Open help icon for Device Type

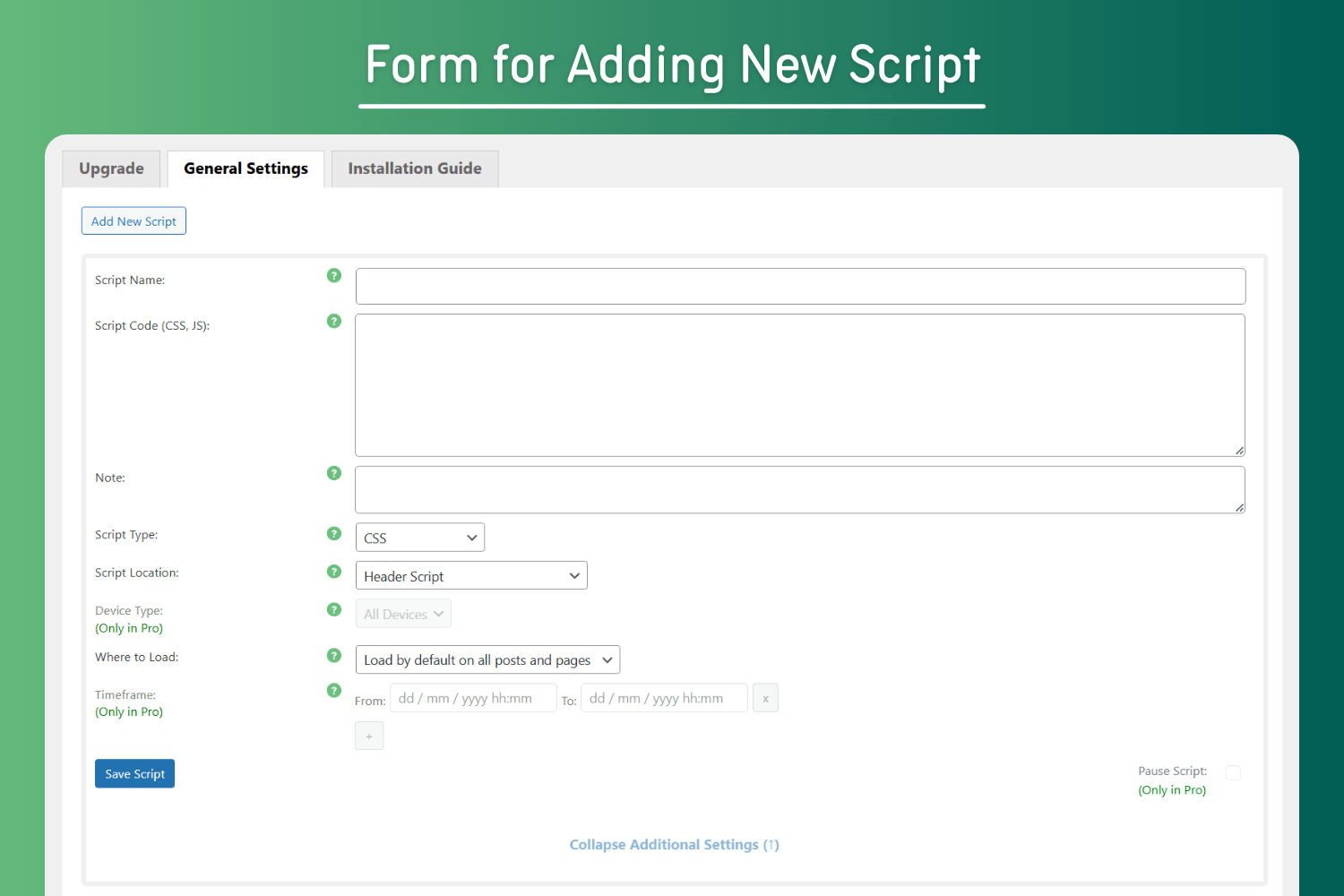tap(334, 609)
